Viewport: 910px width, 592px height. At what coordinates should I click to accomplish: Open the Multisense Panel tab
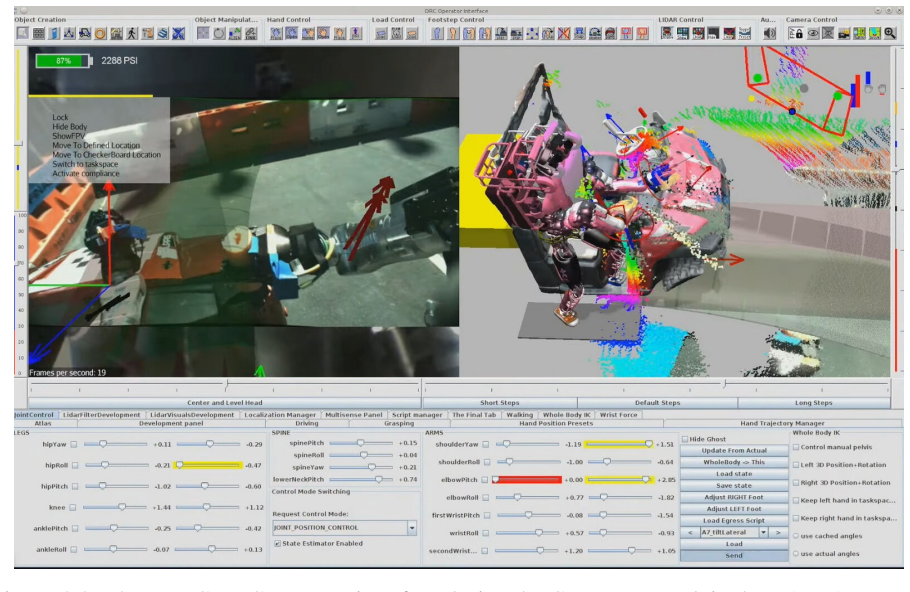[x=353, y=415]
